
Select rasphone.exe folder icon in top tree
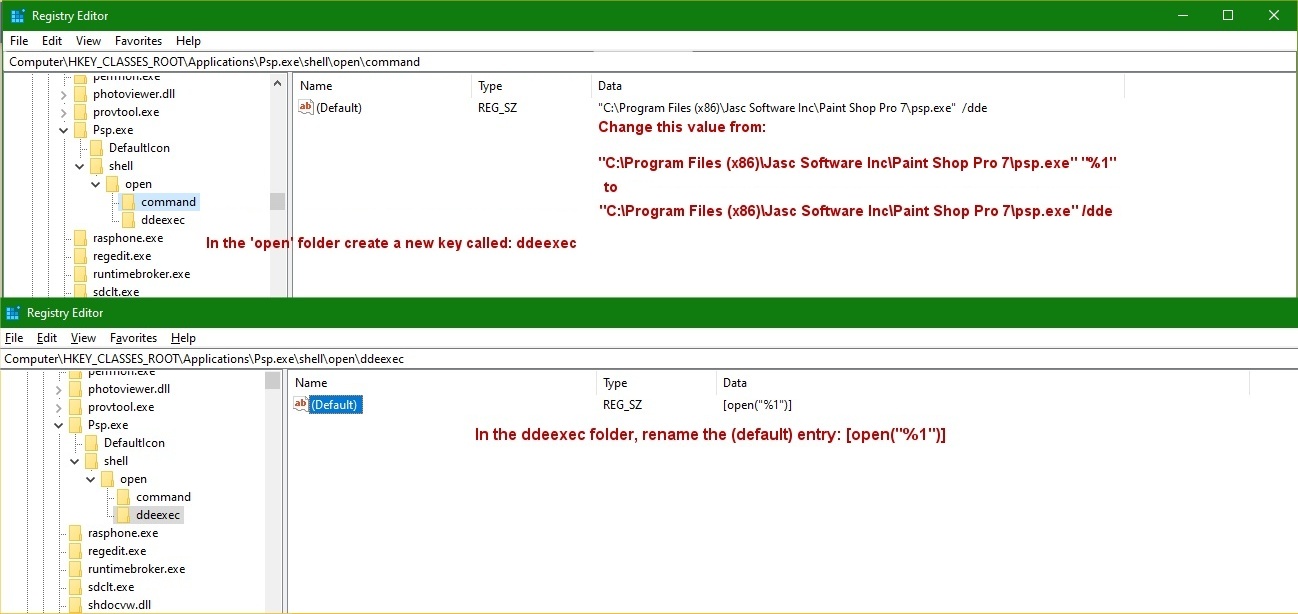[79, 238]
